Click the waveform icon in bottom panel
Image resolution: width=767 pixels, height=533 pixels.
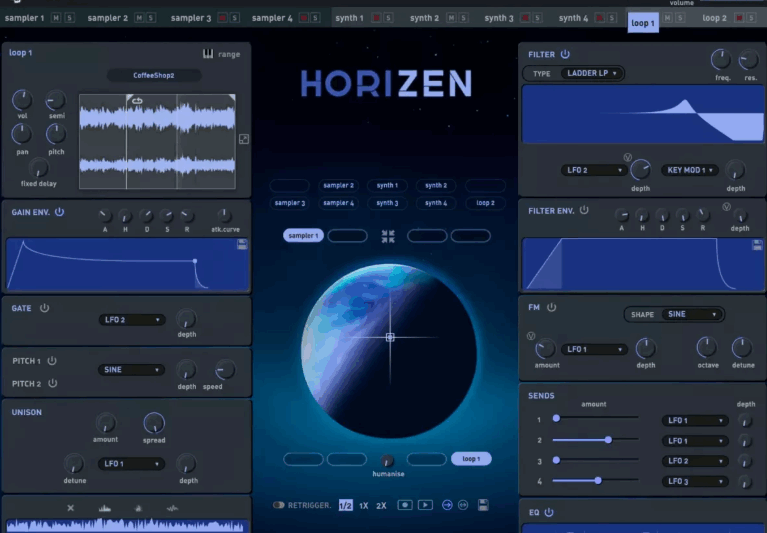(x=172, y=509)
